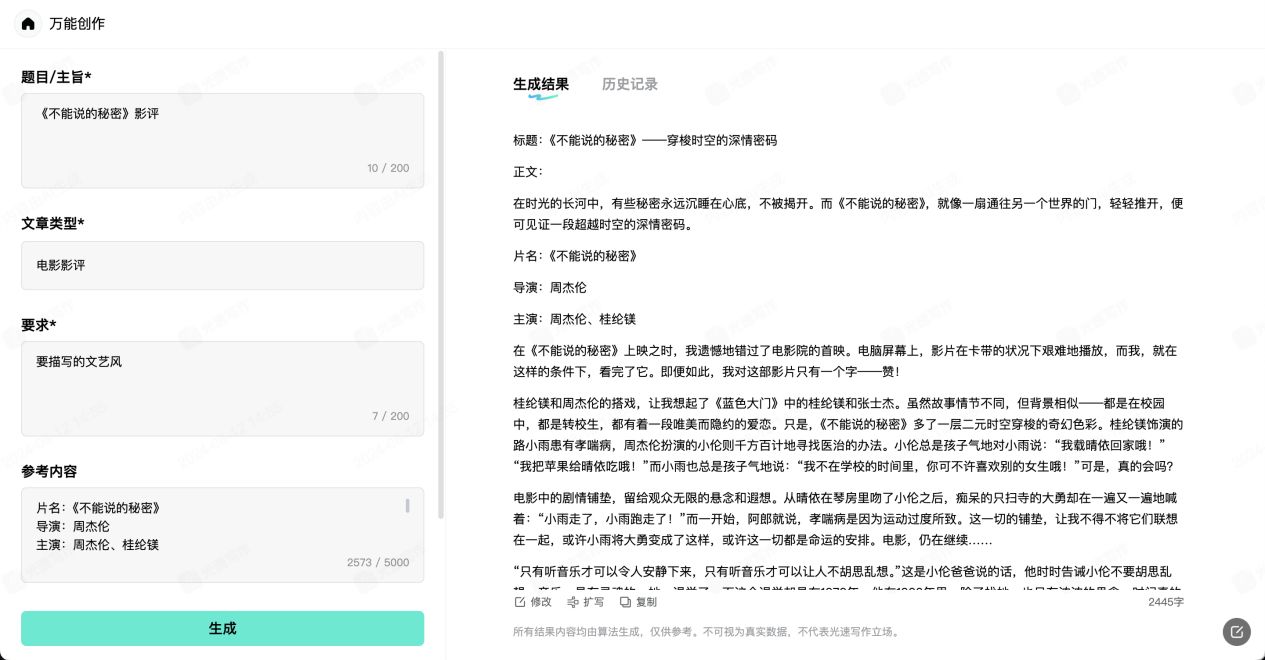1265x660 pixels.
Task: Click the 参考内容 field label
Action: pos(49,471)
